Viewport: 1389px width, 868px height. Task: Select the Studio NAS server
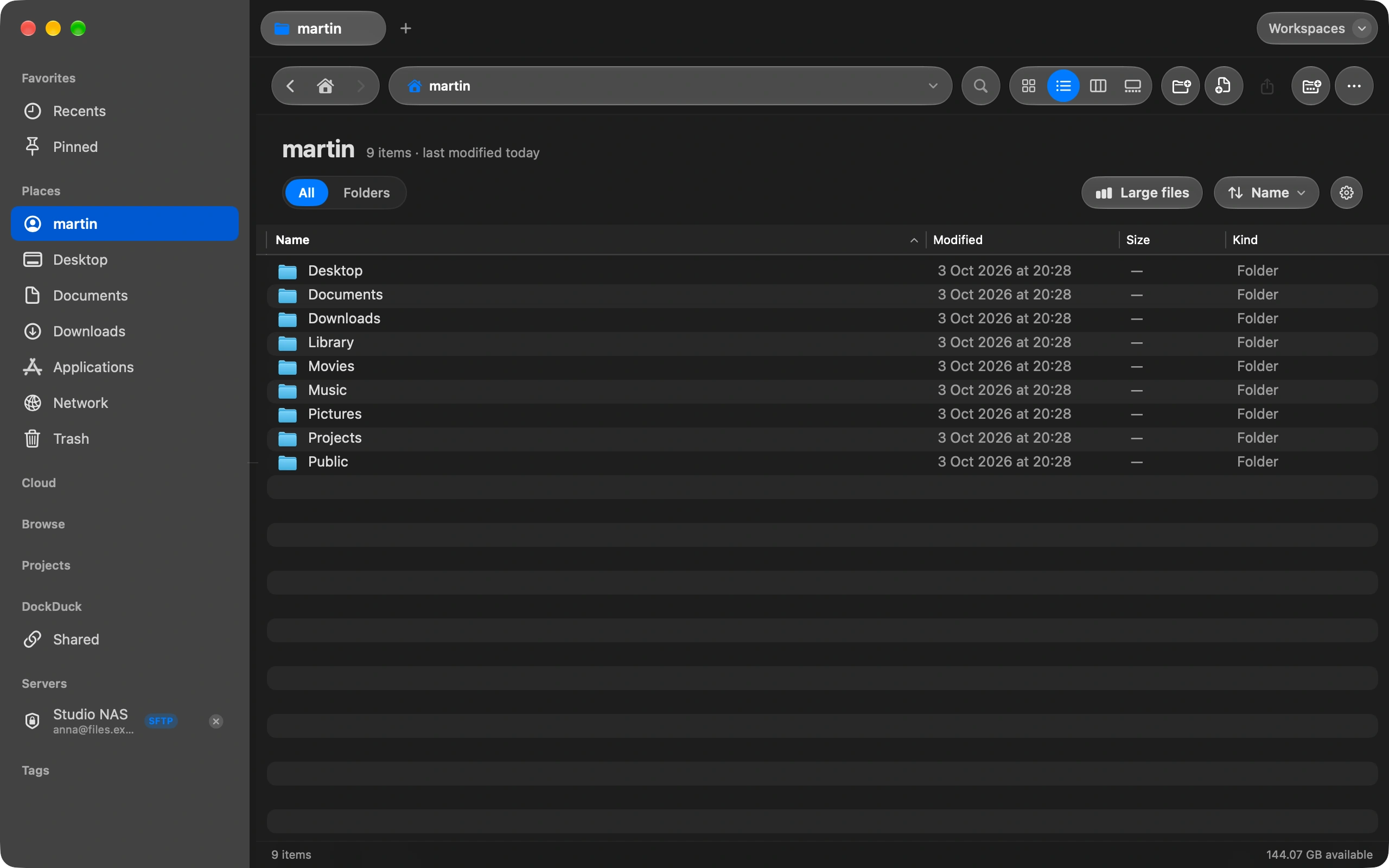[125, 721]
